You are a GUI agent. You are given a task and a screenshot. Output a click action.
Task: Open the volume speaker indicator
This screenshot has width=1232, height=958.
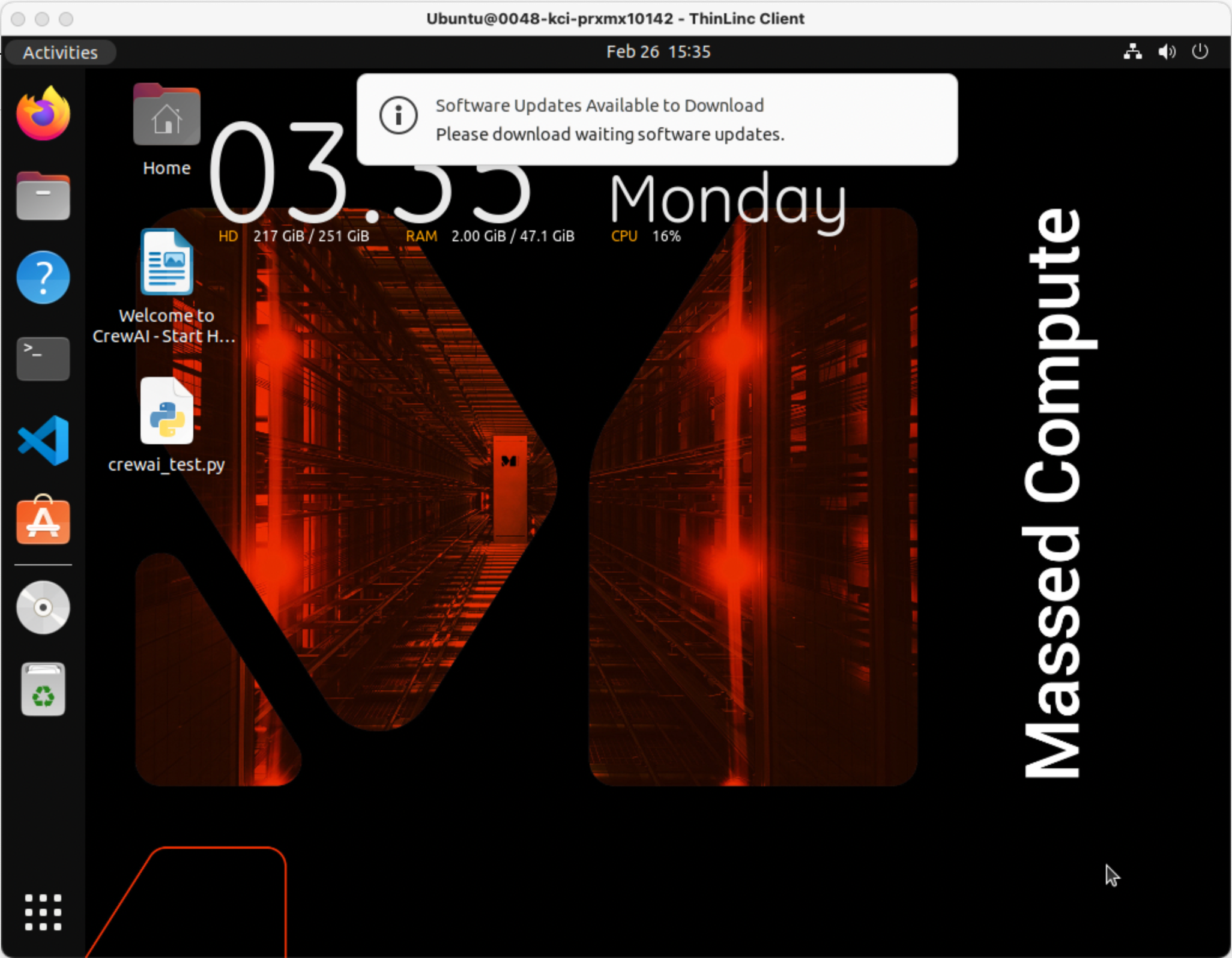pos(1167,52)
